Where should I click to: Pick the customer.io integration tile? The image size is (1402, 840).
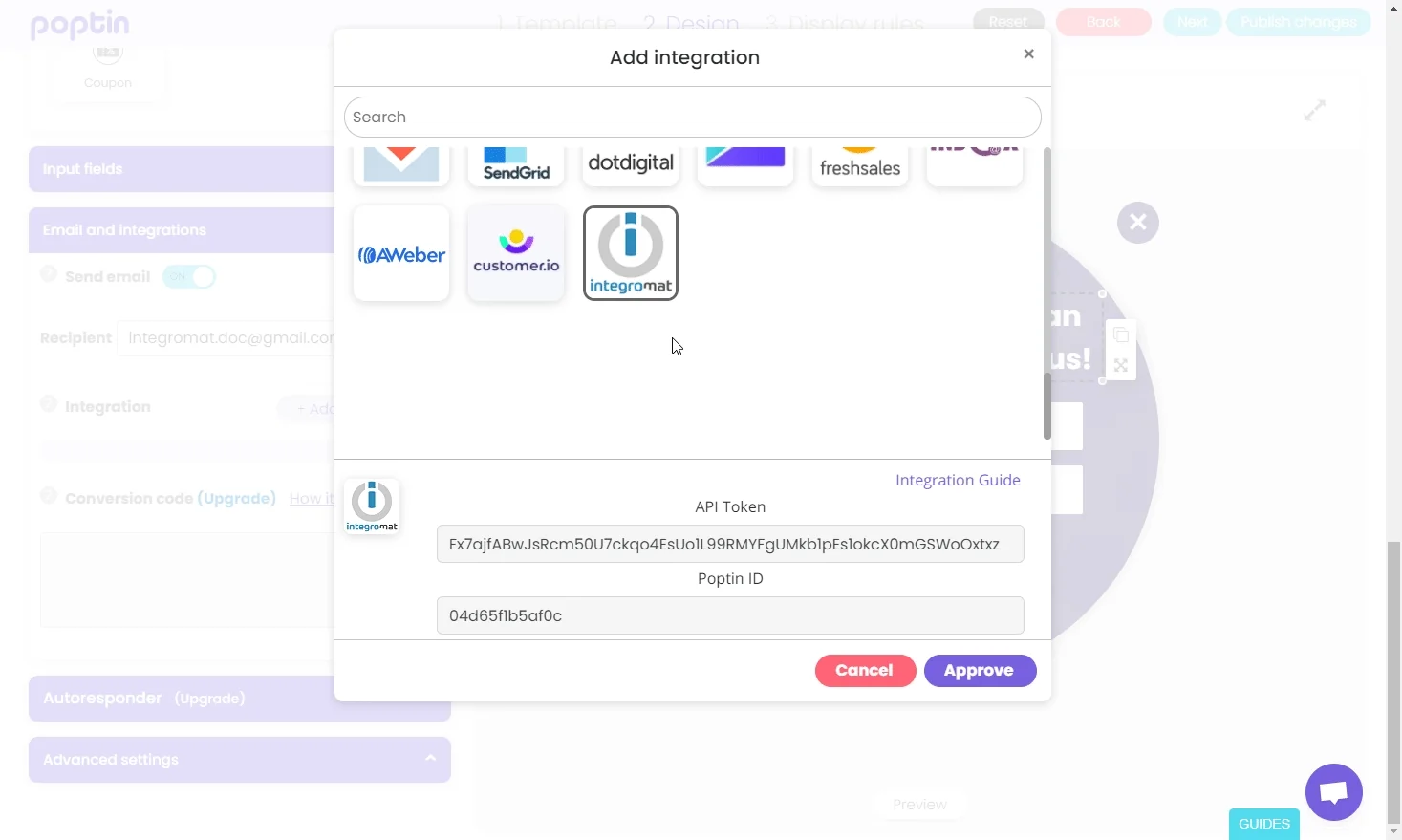coord(516,253)
